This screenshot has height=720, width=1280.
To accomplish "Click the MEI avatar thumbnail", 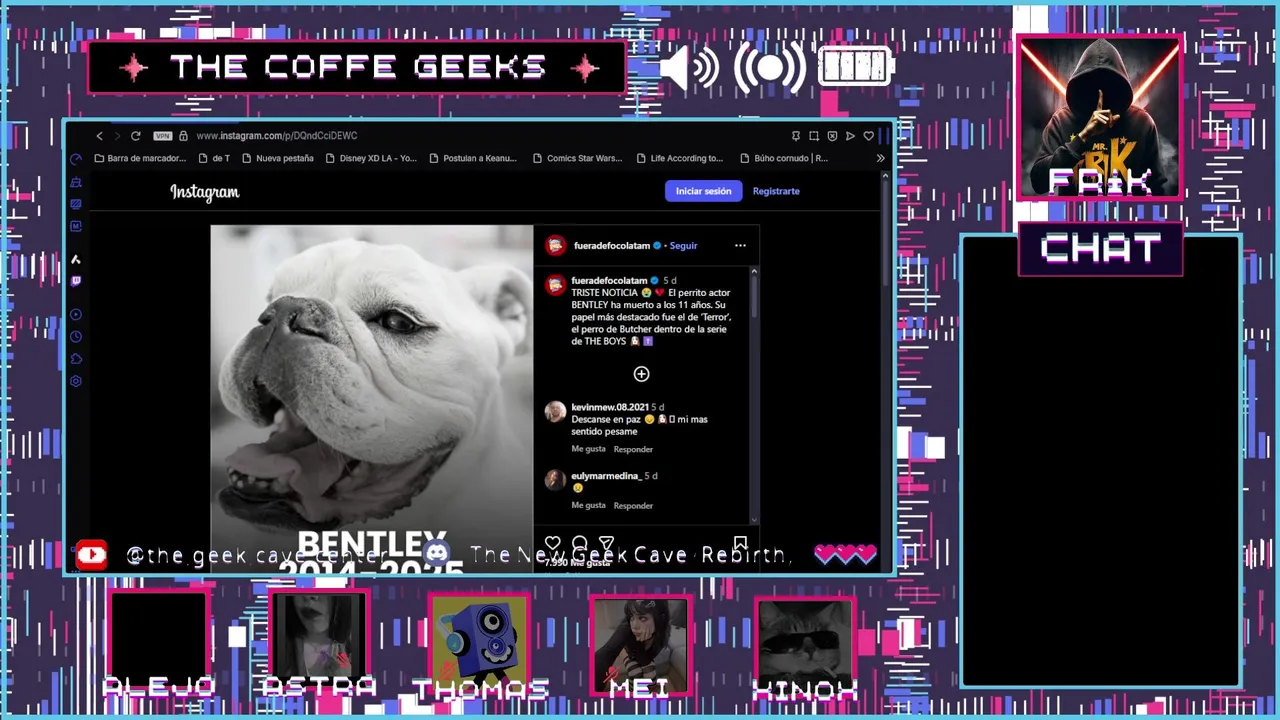I will (640, 645).
